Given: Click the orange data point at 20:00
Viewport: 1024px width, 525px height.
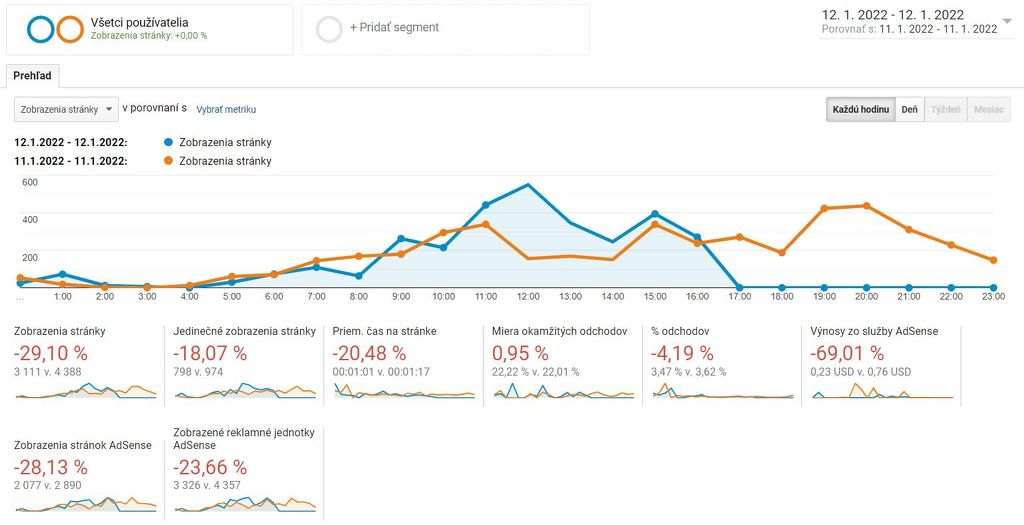Looking at the screenshot, I should [866, 205].
